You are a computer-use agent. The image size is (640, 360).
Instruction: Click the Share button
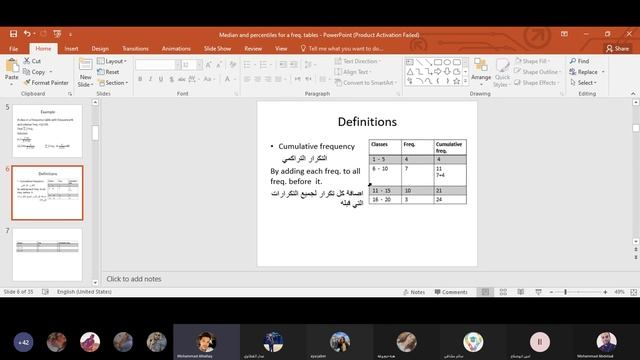click(618, 49)
